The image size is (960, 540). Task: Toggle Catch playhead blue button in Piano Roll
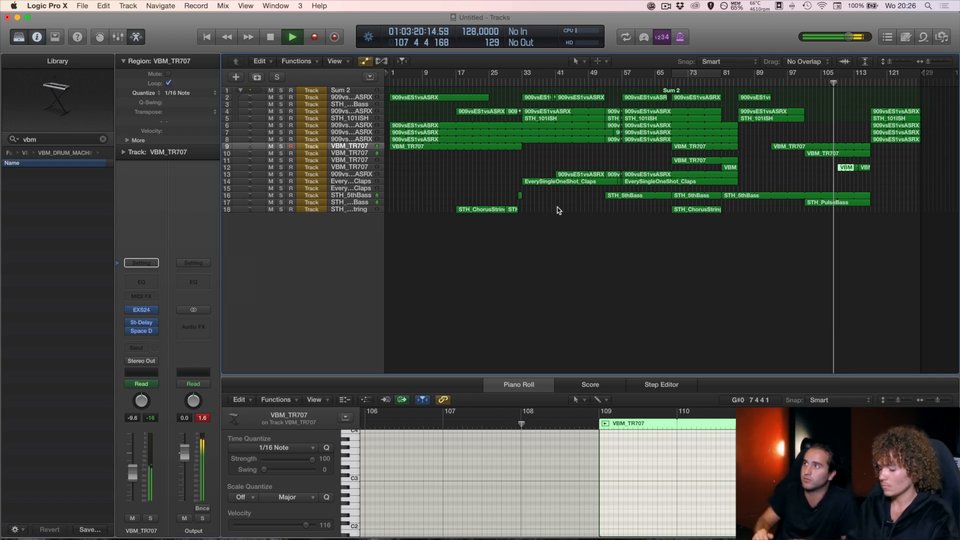tap(422, 400)
